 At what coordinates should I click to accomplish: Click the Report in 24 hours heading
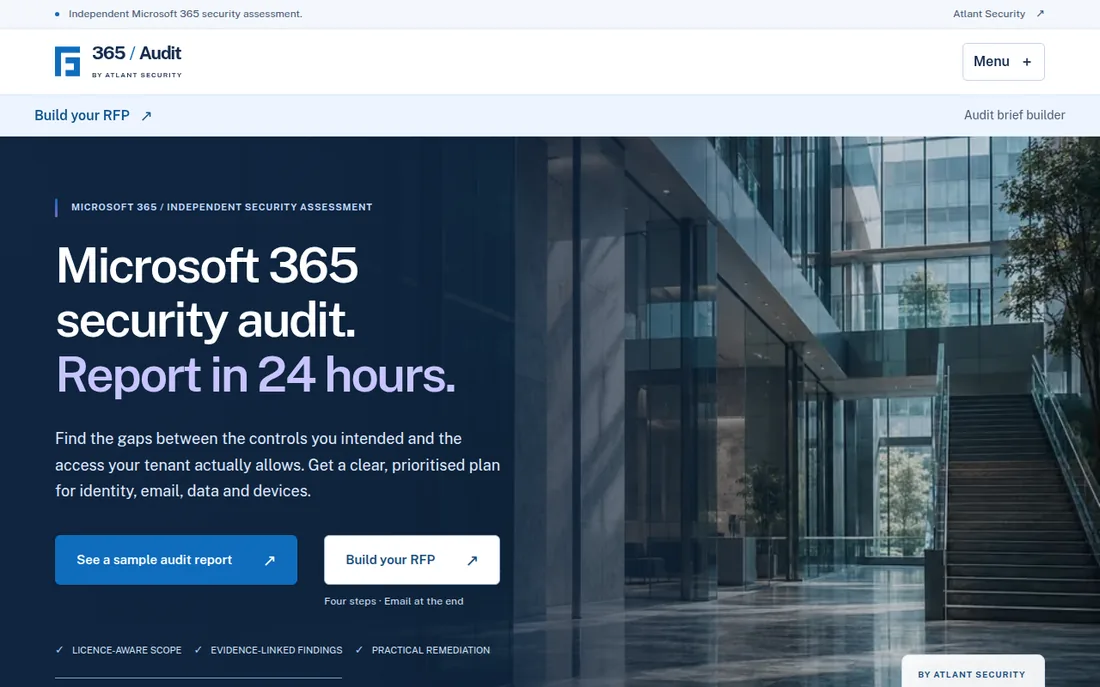256,375
